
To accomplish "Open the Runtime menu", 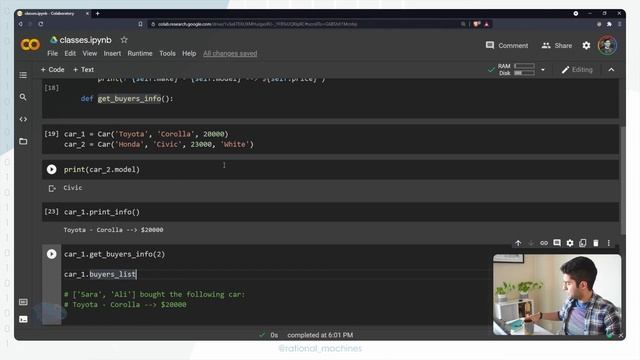I will pyautogui.click(x=140, y=53).
